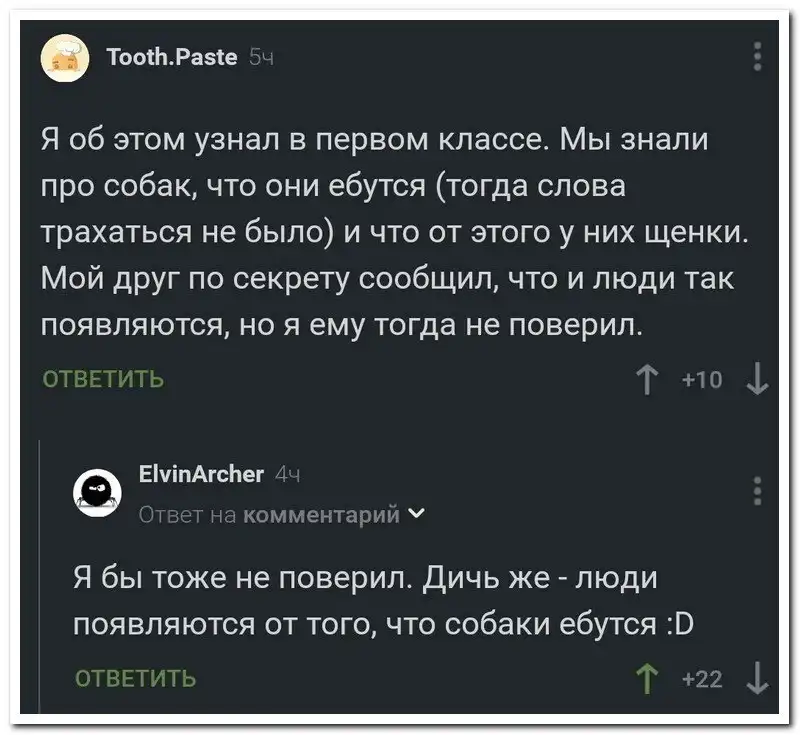Open three-dot menu on Tooth.Paste comment

pyautogui.click(x=757, y=58)
